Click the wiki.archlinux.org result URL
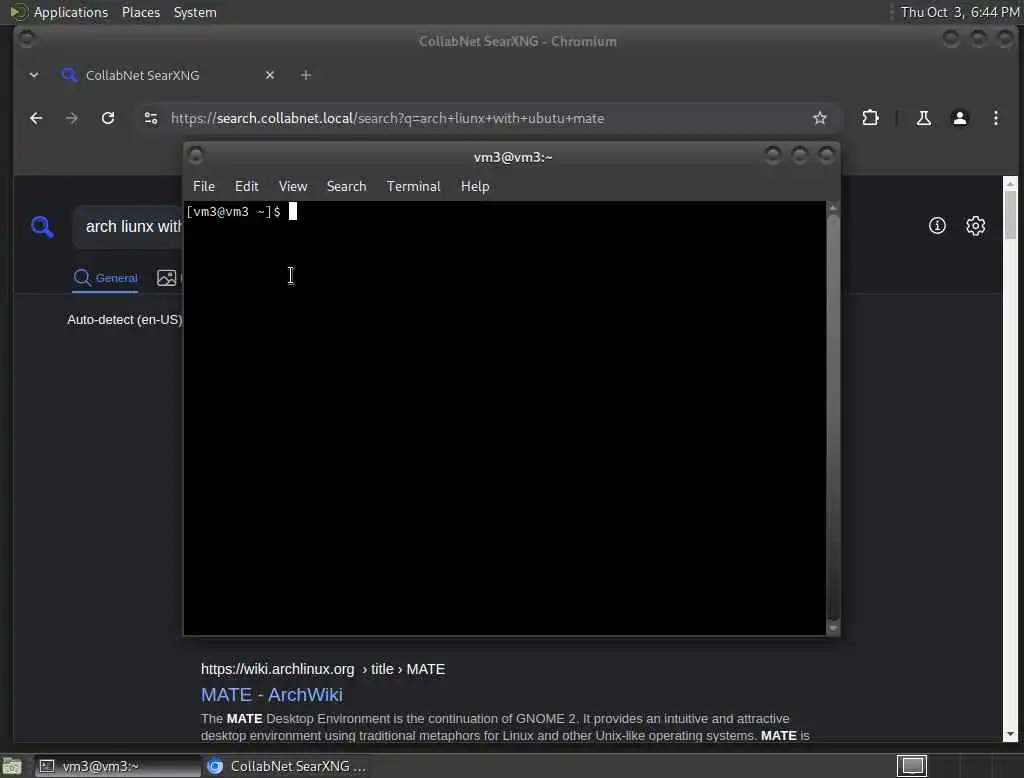This screenshot has height=778, width=1024. (x=323, y=669)
